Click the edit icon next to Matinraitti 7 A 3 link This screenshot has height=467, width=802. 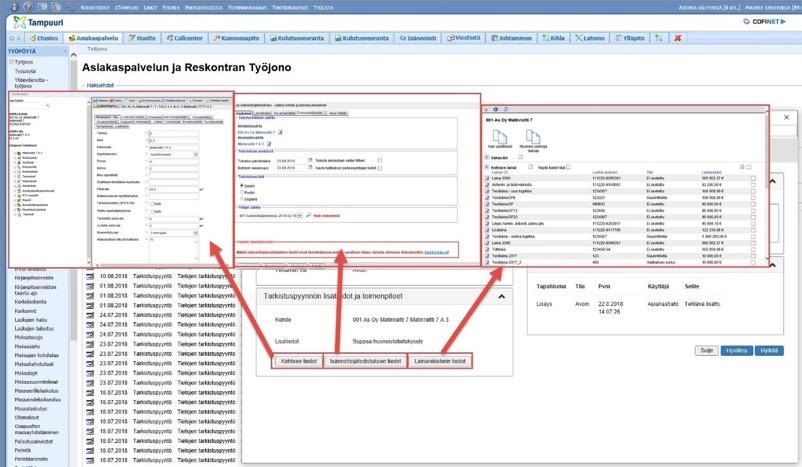click(x=269, y=144)
